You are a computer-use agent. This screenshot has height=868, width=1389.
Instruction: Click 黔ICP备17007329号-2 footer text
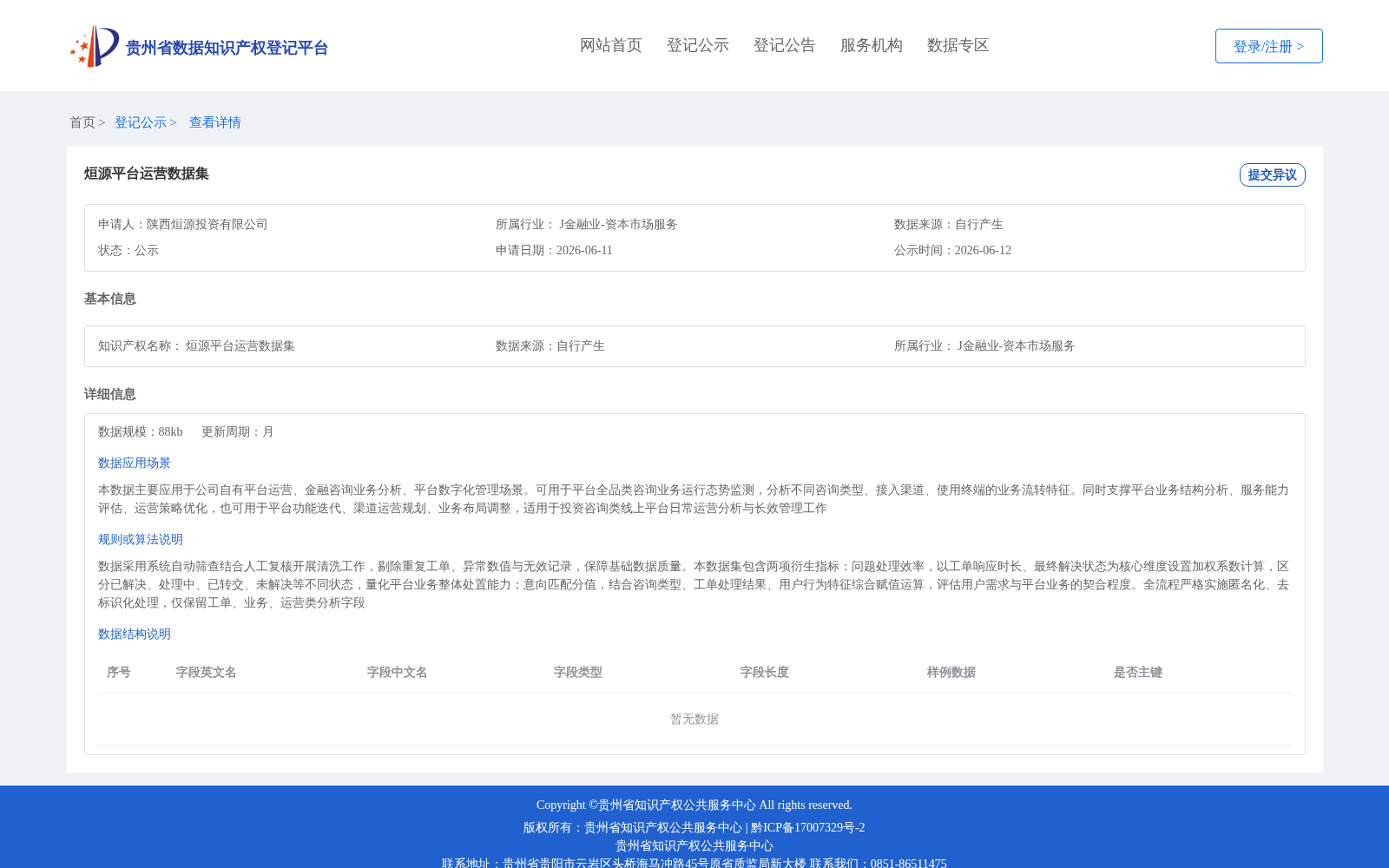click(x=808, y=827)
